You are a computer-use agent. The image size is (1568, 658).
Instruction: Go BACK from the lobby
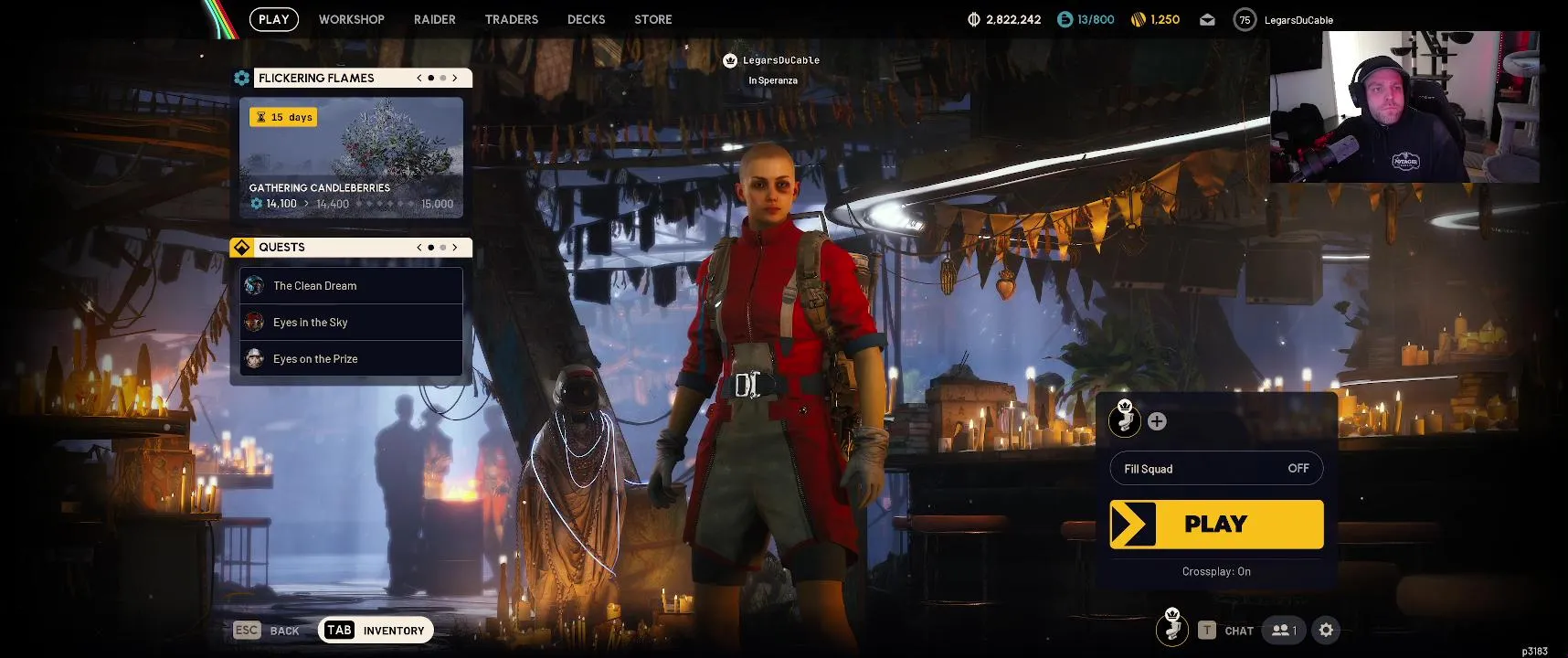click(x=284, y=631)
